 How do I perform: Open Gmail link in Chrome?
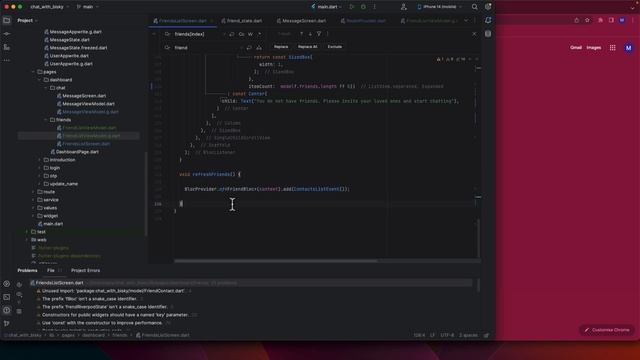(576, 48)
